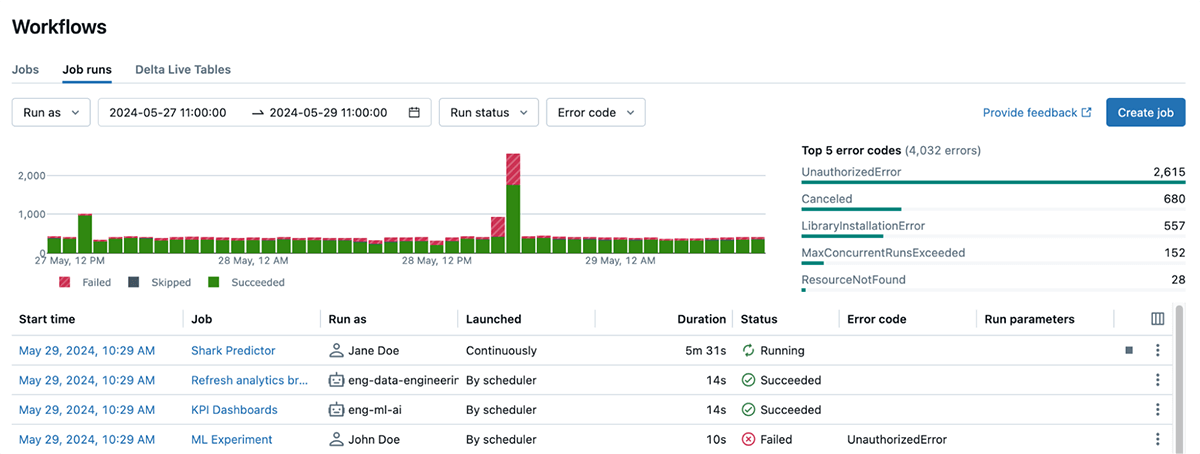This screenshot has width=1200, height=454.
Task: Expand the Run status dropdown
Action: tap(489, 113)
